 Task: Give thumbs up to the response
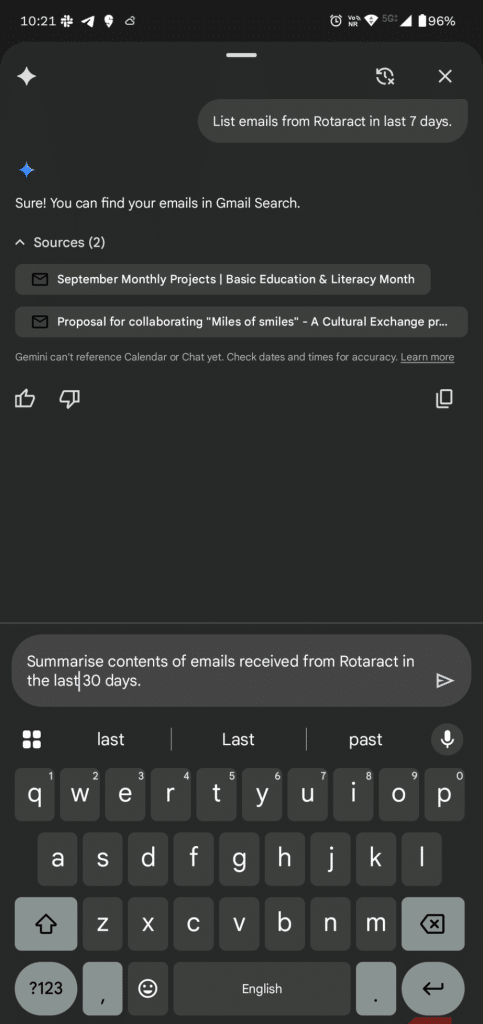coord(25,398)
